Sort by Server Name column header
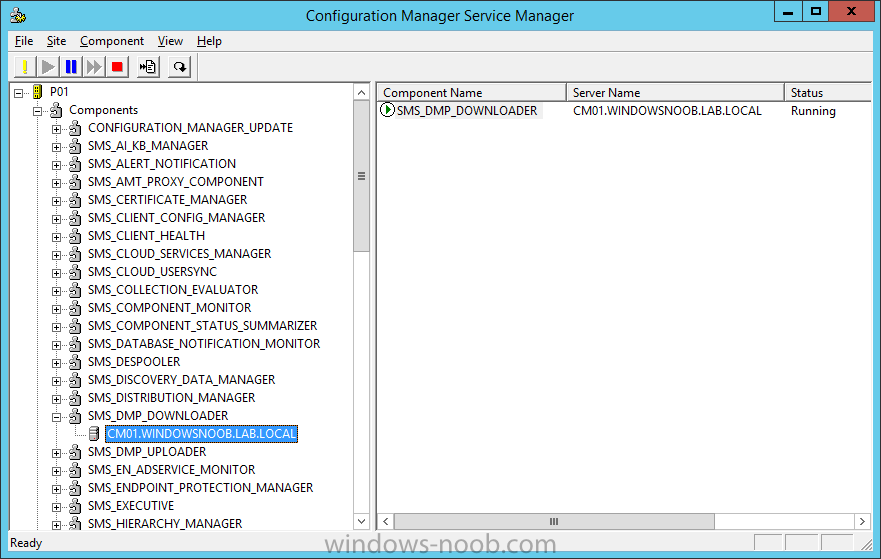This screenshot has height=559, width=881. [675, 93]
